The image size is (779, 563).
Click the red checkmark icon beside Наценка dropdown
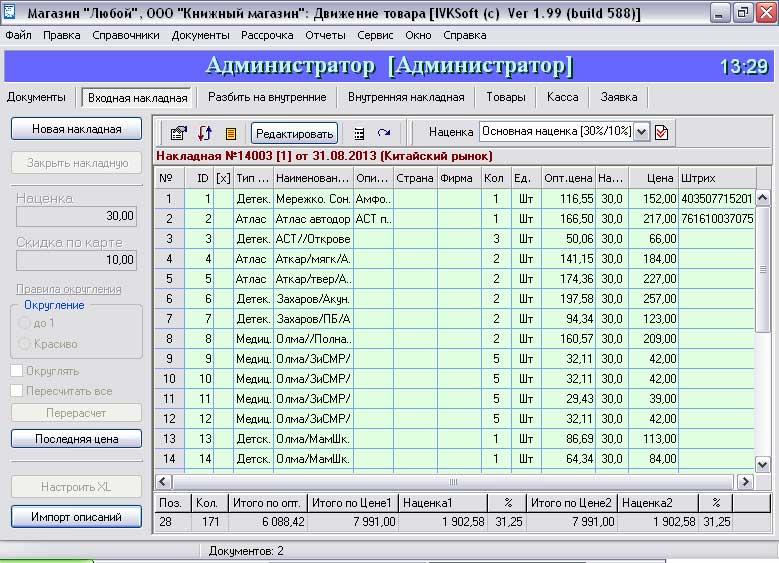tap(661, 133)
